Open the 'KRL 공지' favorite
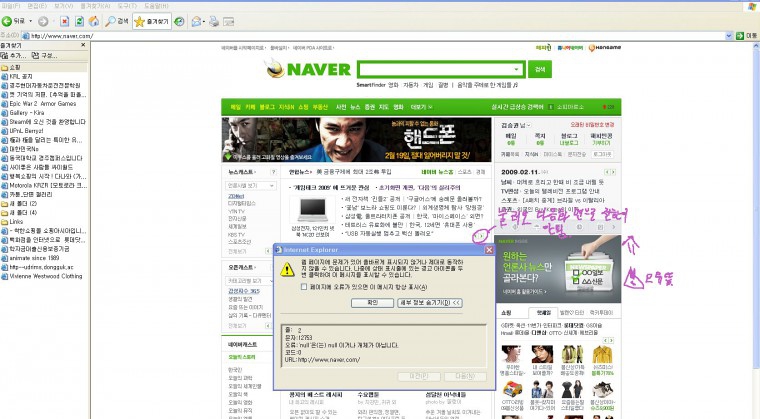 pos(20,77)
